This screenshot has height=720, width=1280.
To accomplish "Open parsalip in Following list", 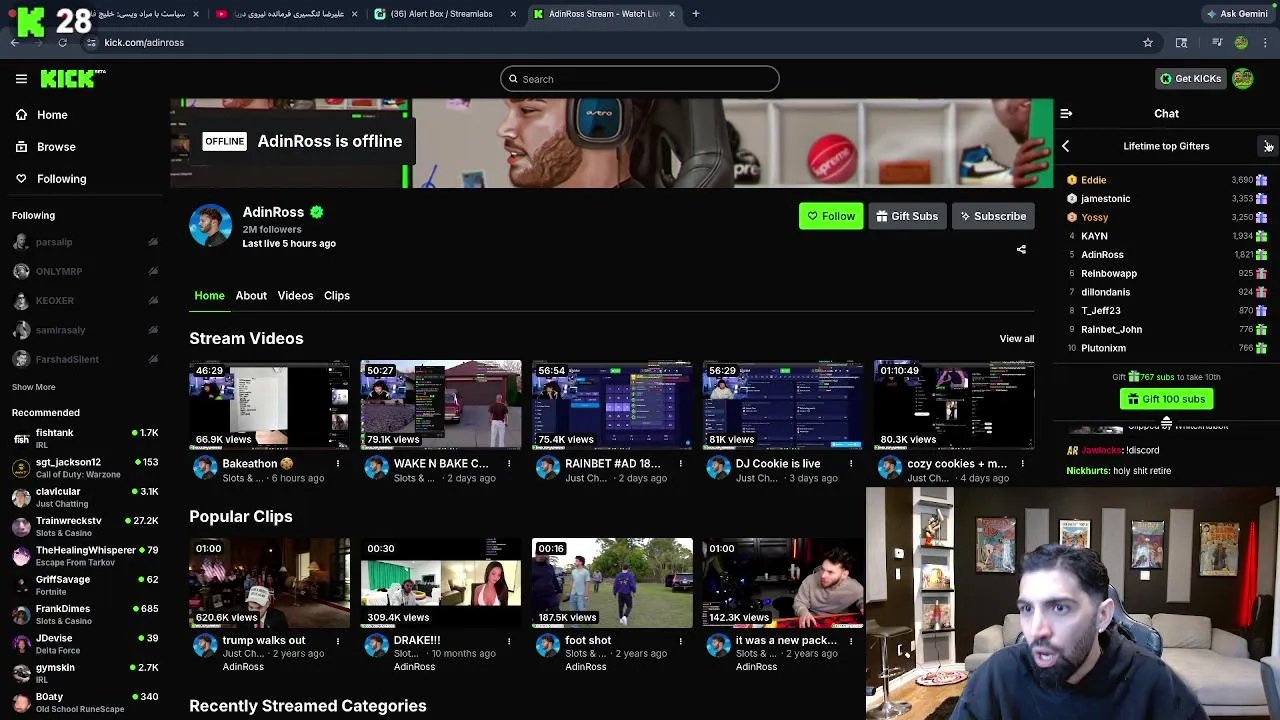I will [85, 242].
